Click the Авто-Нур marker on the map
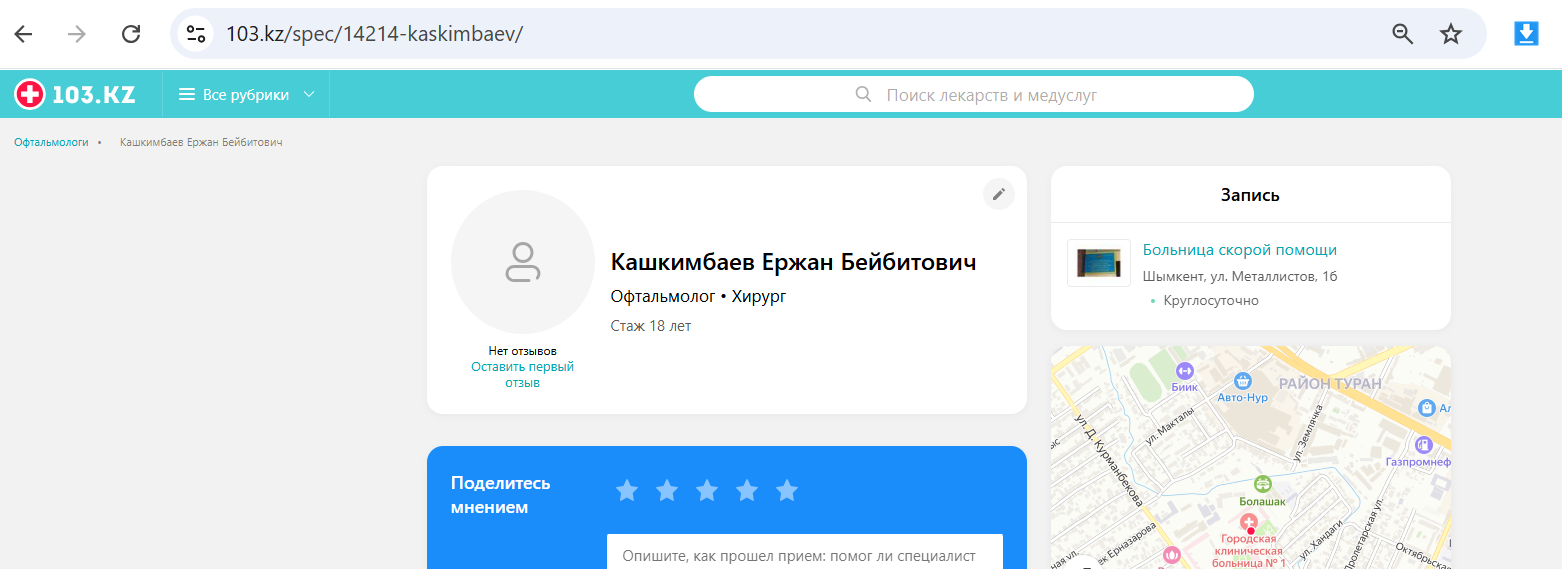This screenshot has height=569, width=1562. (1243, 381)
